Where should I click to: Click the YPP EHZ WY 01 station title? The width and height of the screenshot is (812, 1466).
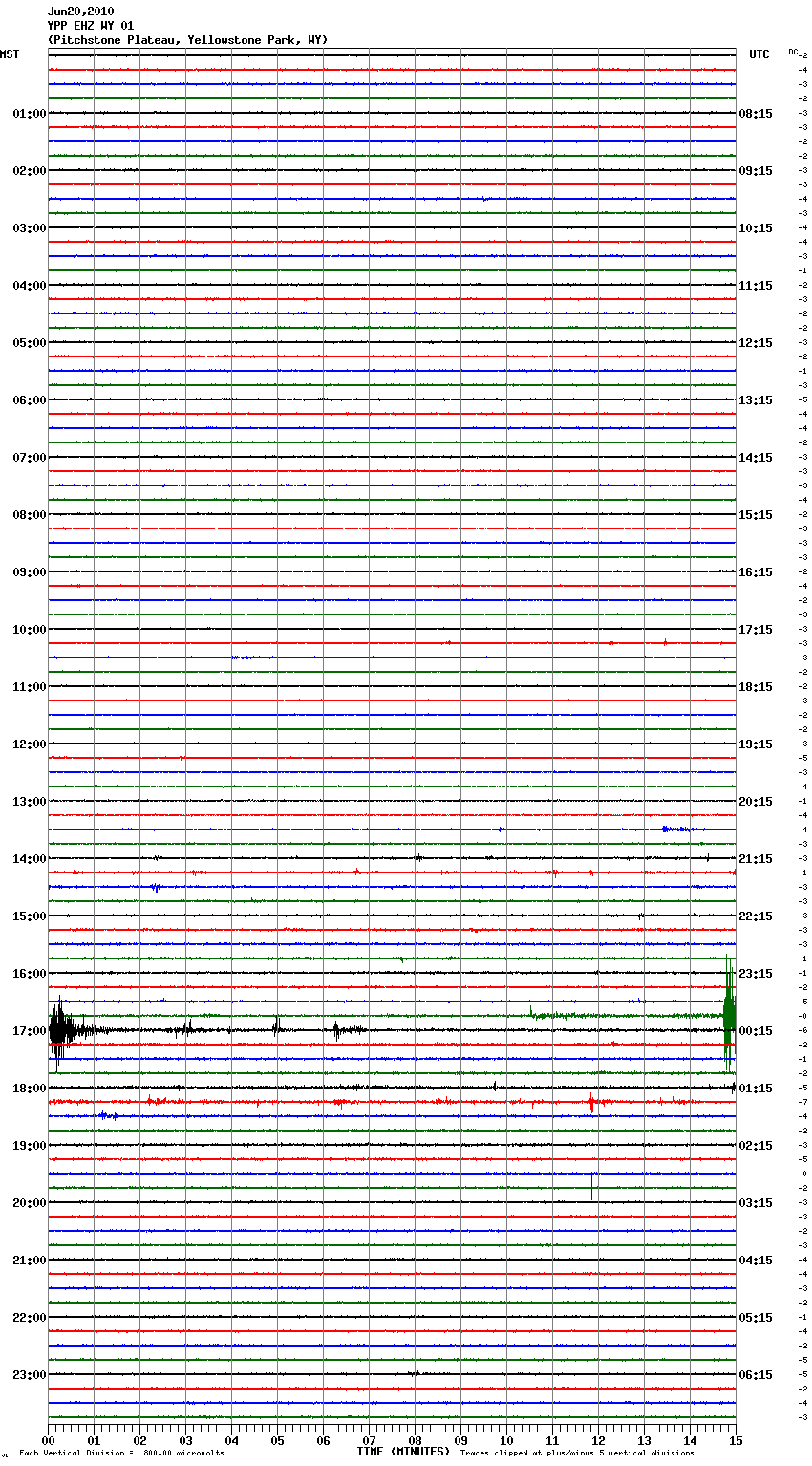(91, 26)
